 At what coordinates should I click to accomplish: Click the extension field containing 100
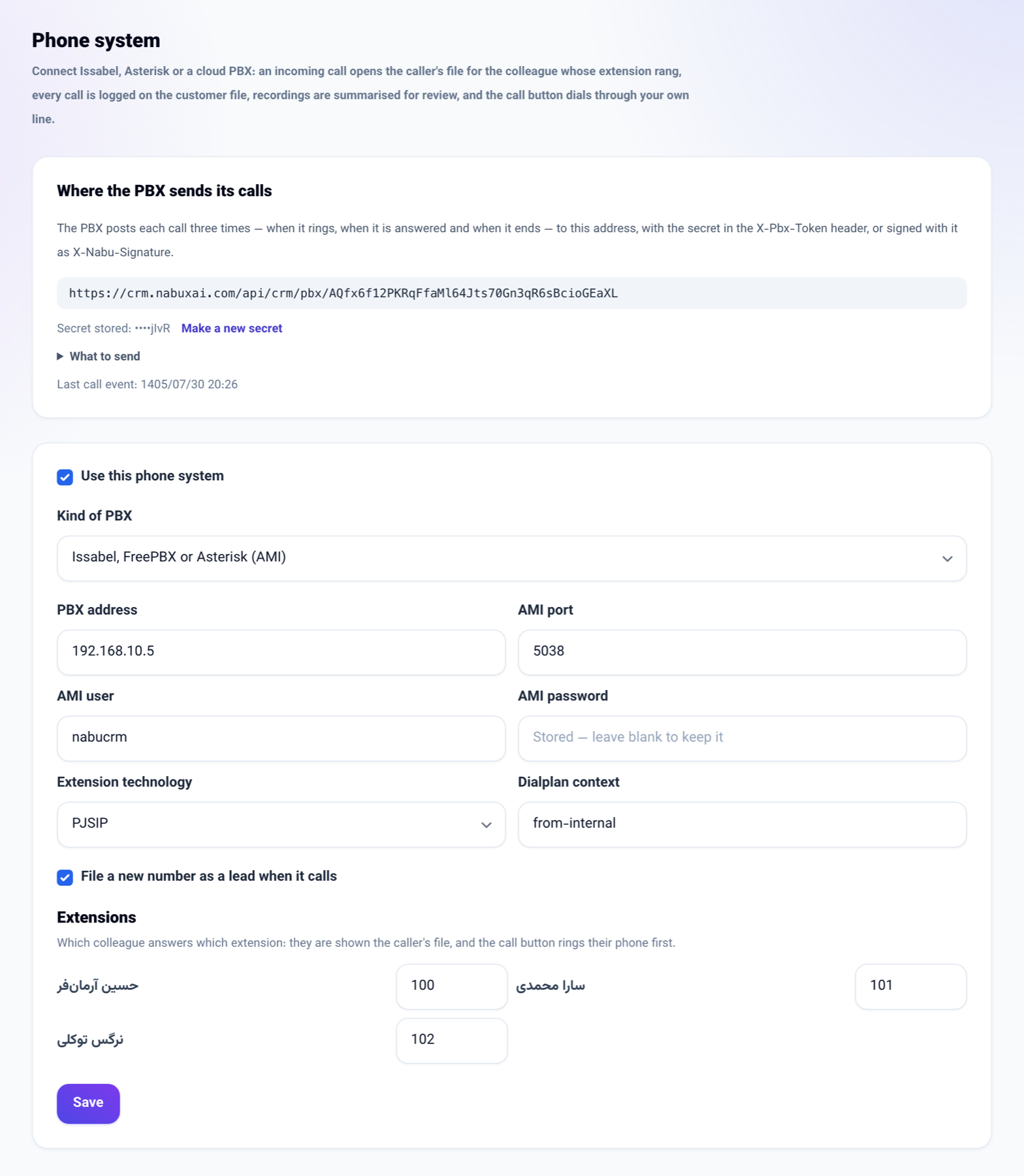(451, 987)
